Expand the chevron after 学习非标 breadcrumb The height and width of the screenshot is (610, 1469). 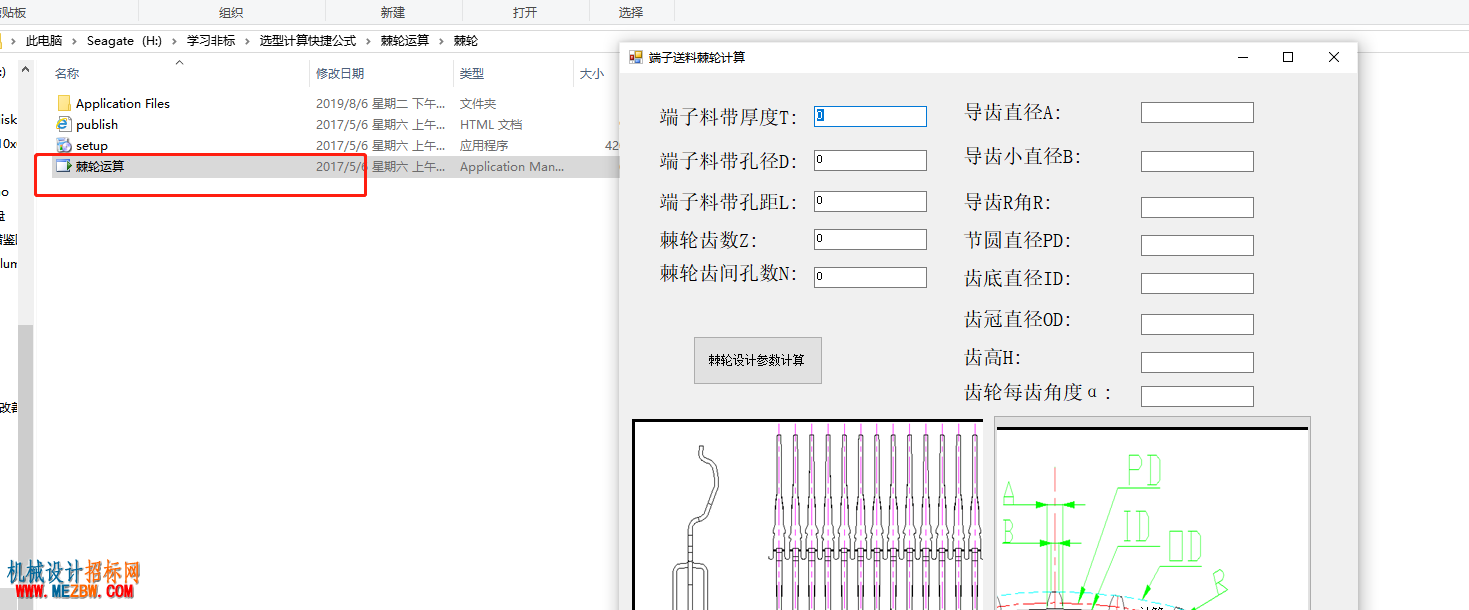248,41
